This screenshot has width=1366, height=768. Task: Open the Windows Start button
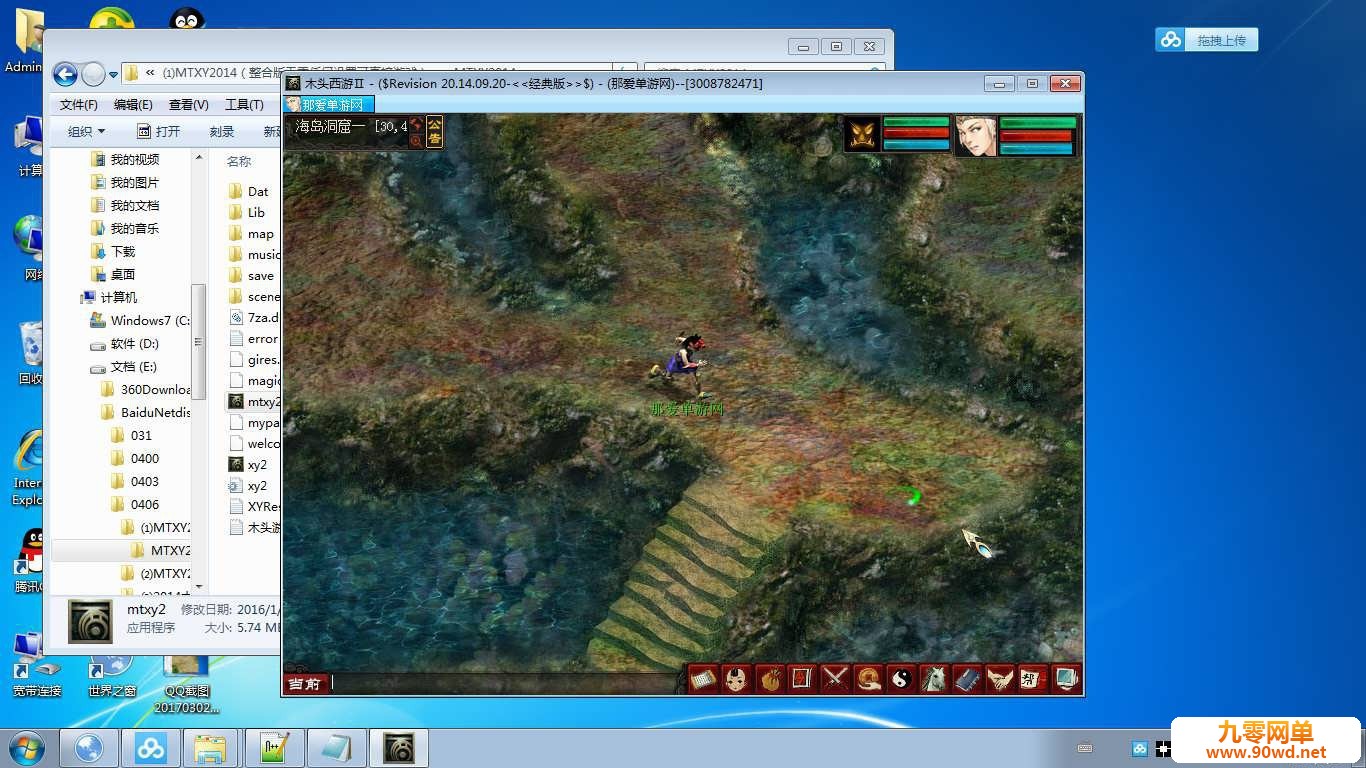click(x=27, y=748)
